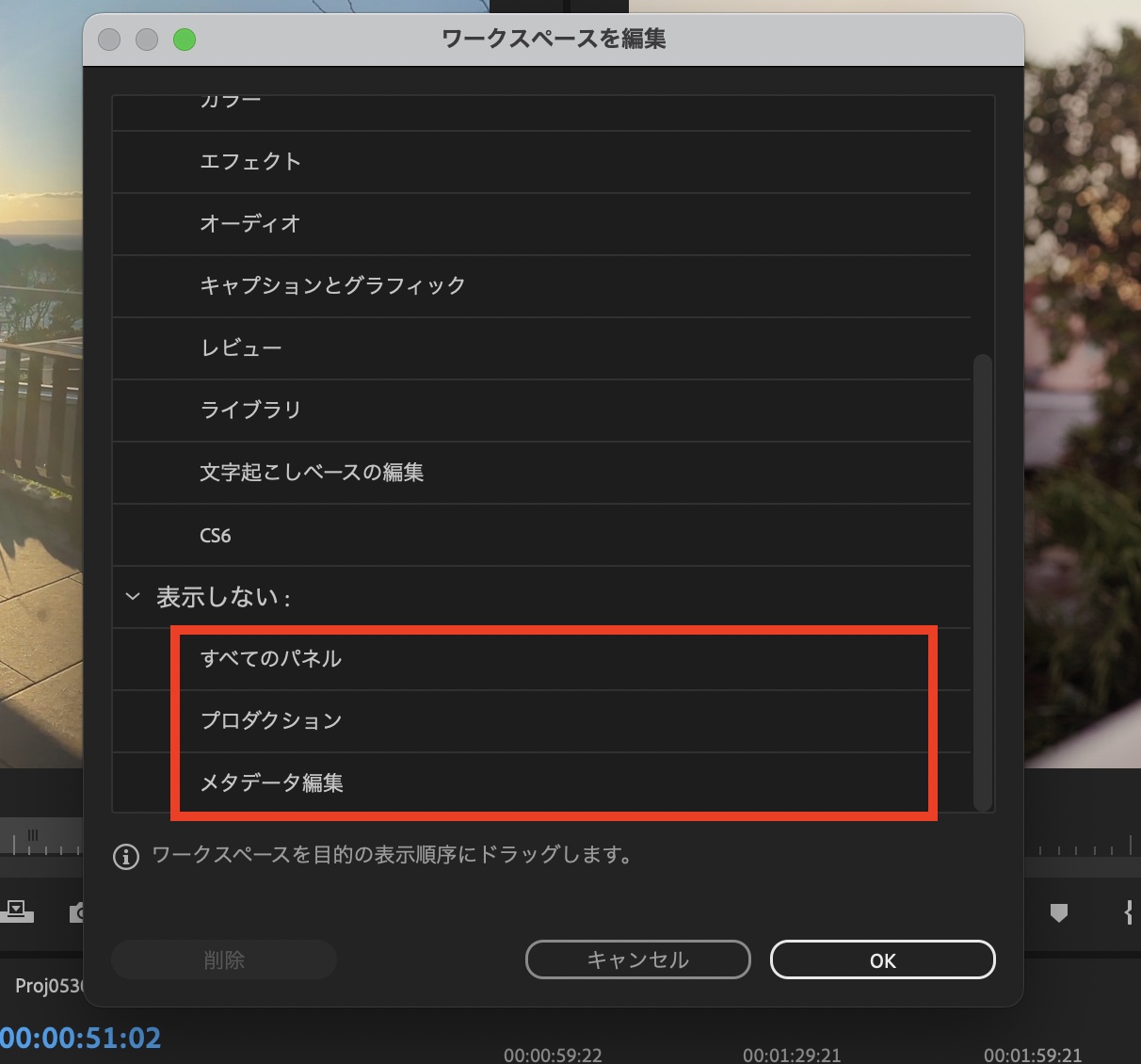The width and height of the screenshot is (1141, 1064).
Task: Click the camera export frame icon behind dialog
Action: point(77,912)
